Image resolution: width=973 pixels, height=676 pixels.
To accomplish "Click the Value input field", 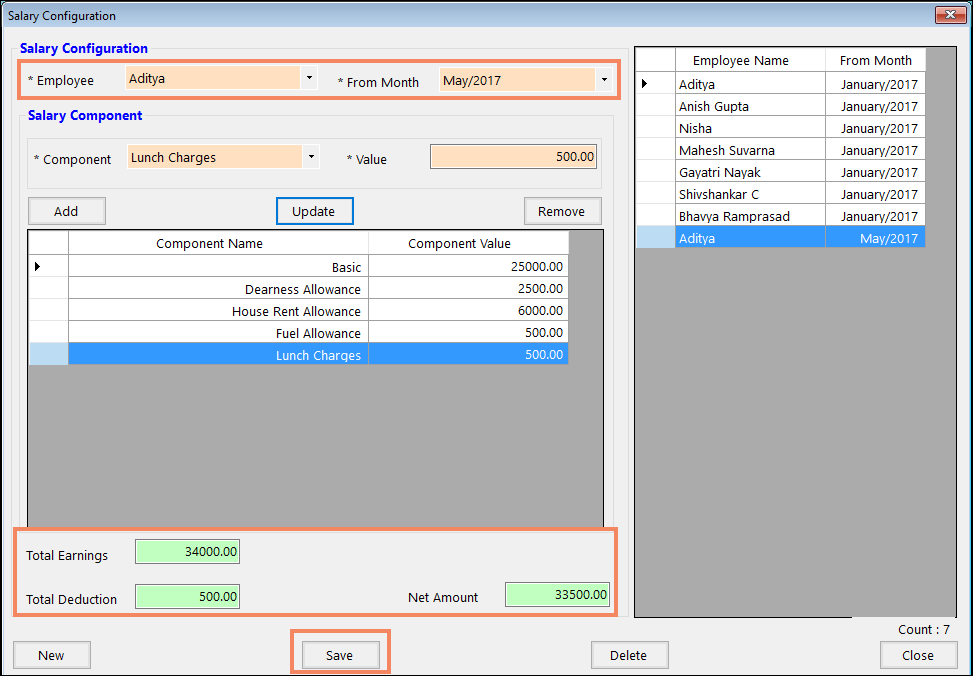I will click(513, 156).
